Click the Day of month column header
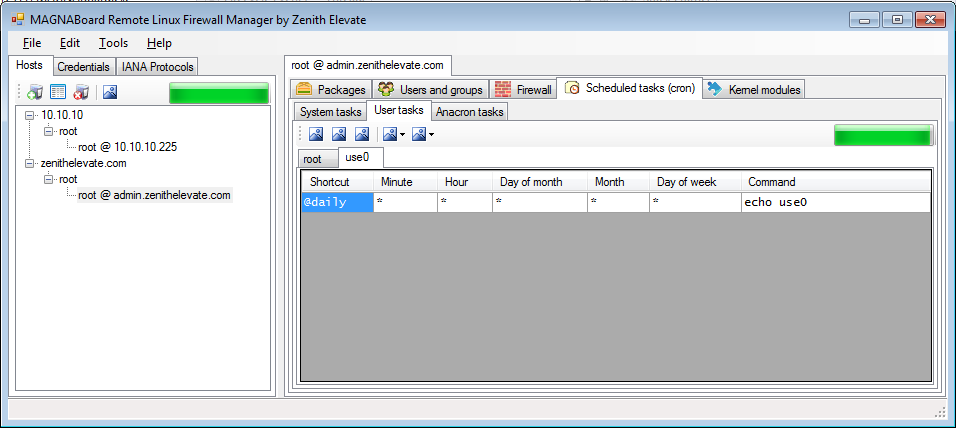Screen dimensions: 956x428 [x=540, y=182]
